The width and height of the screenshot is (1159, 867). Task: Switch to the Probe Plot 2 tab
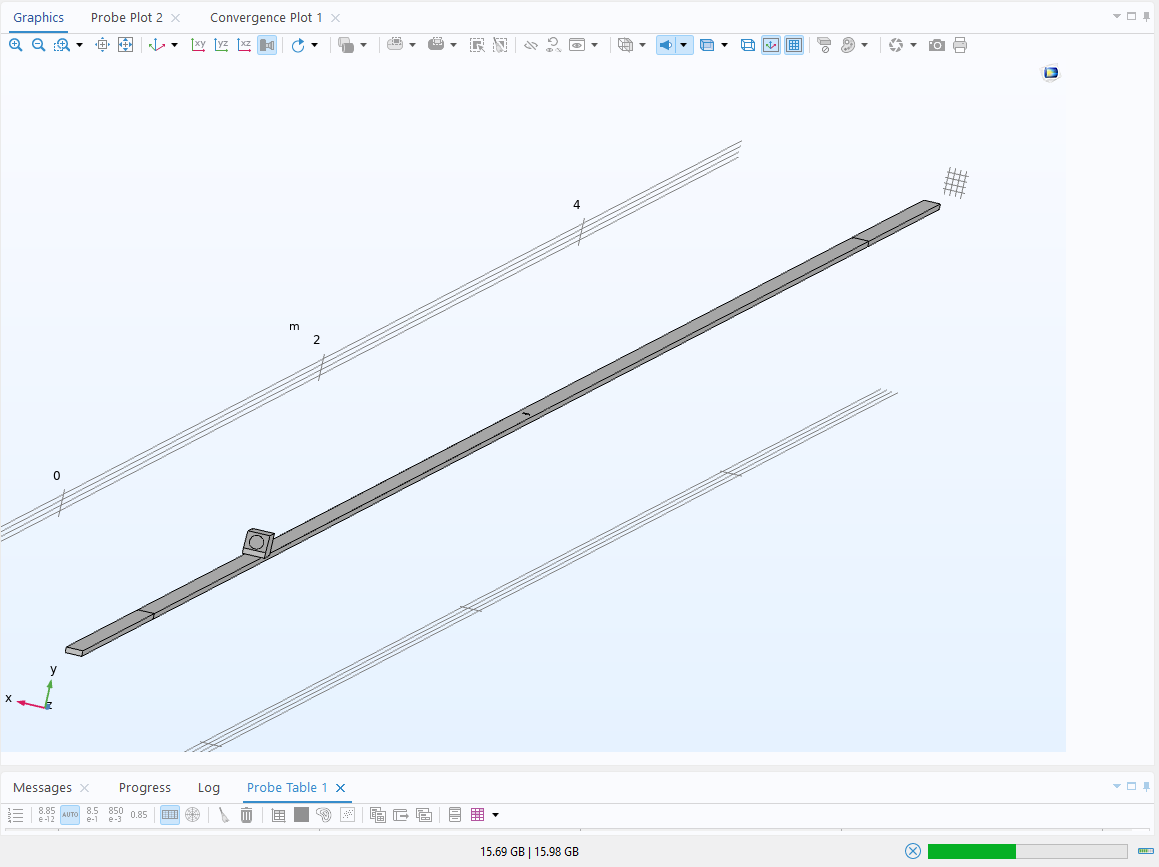(127, 18)
